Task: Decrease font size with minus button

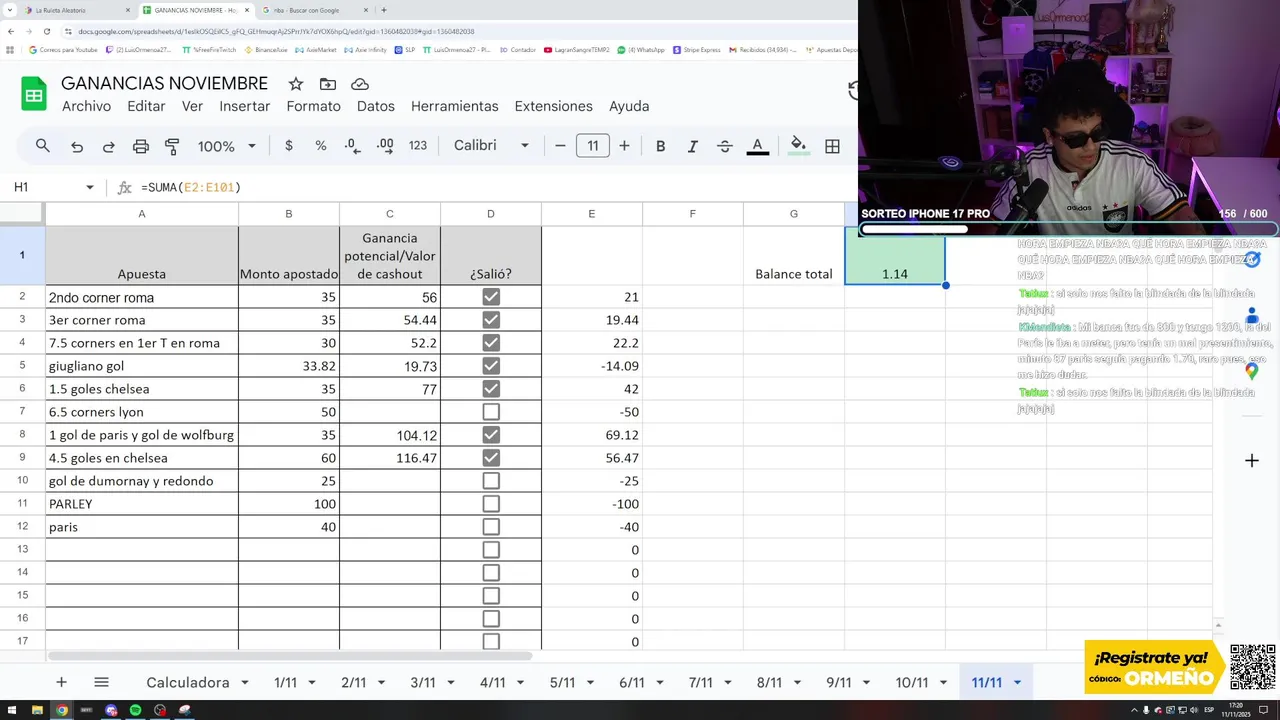Action: [560, 146]
